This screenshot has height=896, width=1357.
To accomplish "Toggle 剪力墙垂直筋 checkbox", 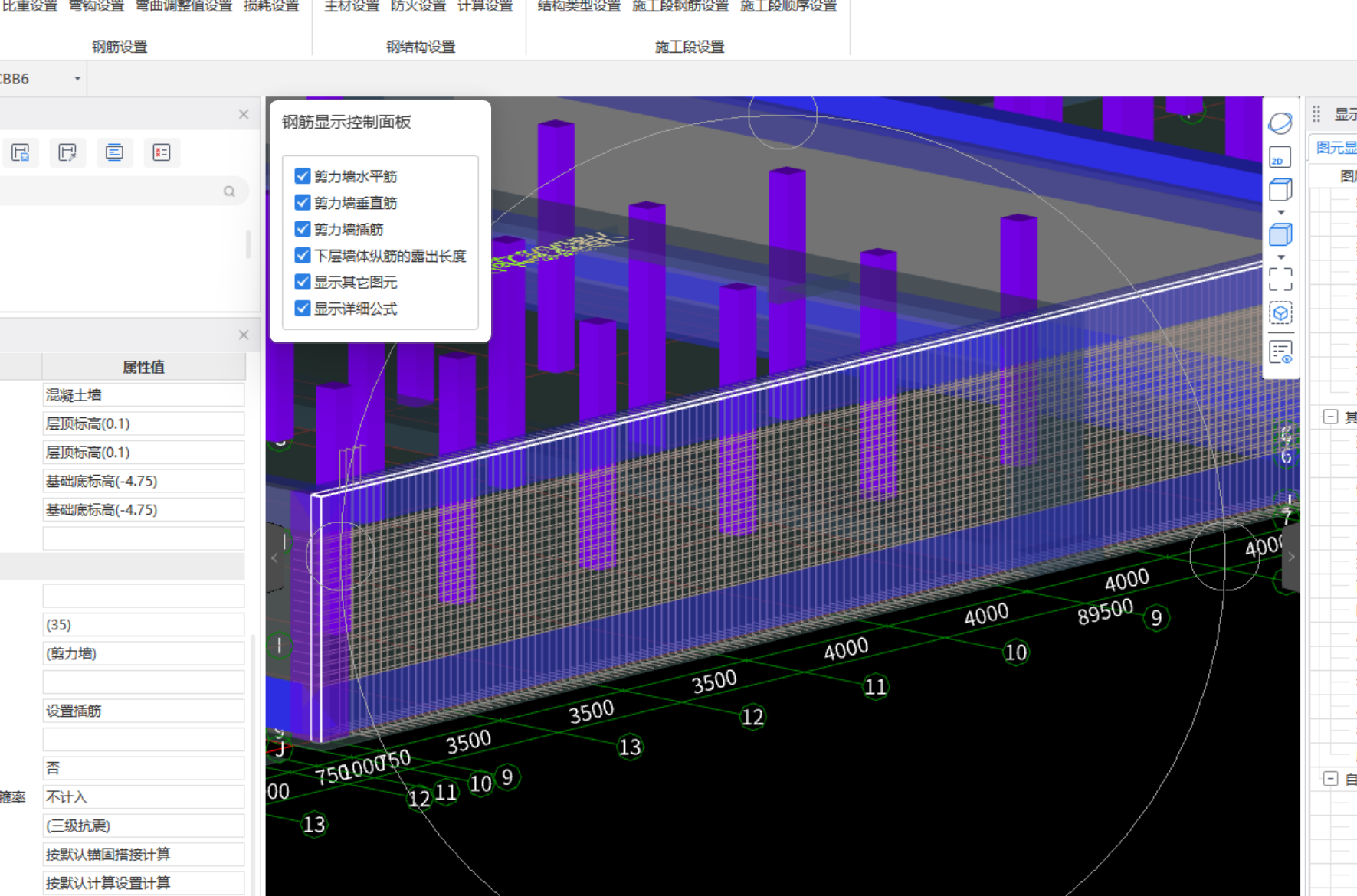I will point(303,203).
